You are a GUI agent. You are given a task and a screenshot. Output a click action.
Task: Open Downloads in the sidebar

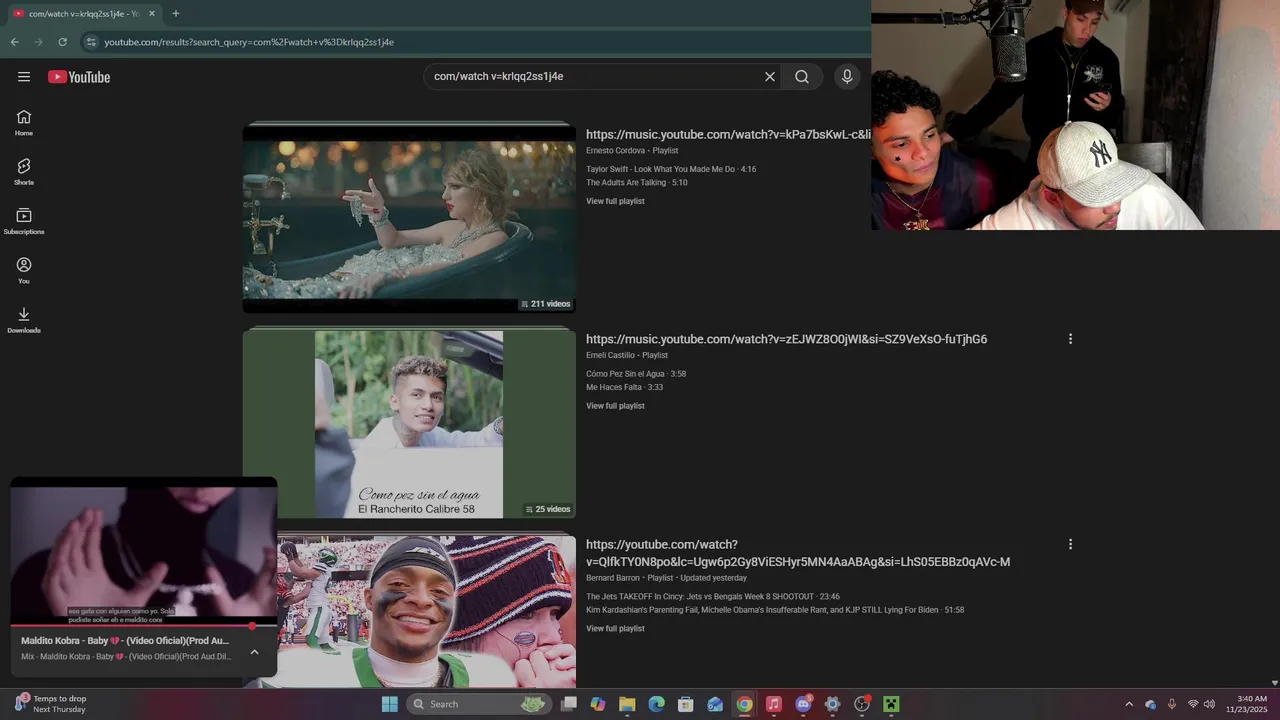[x=24, y=320]
